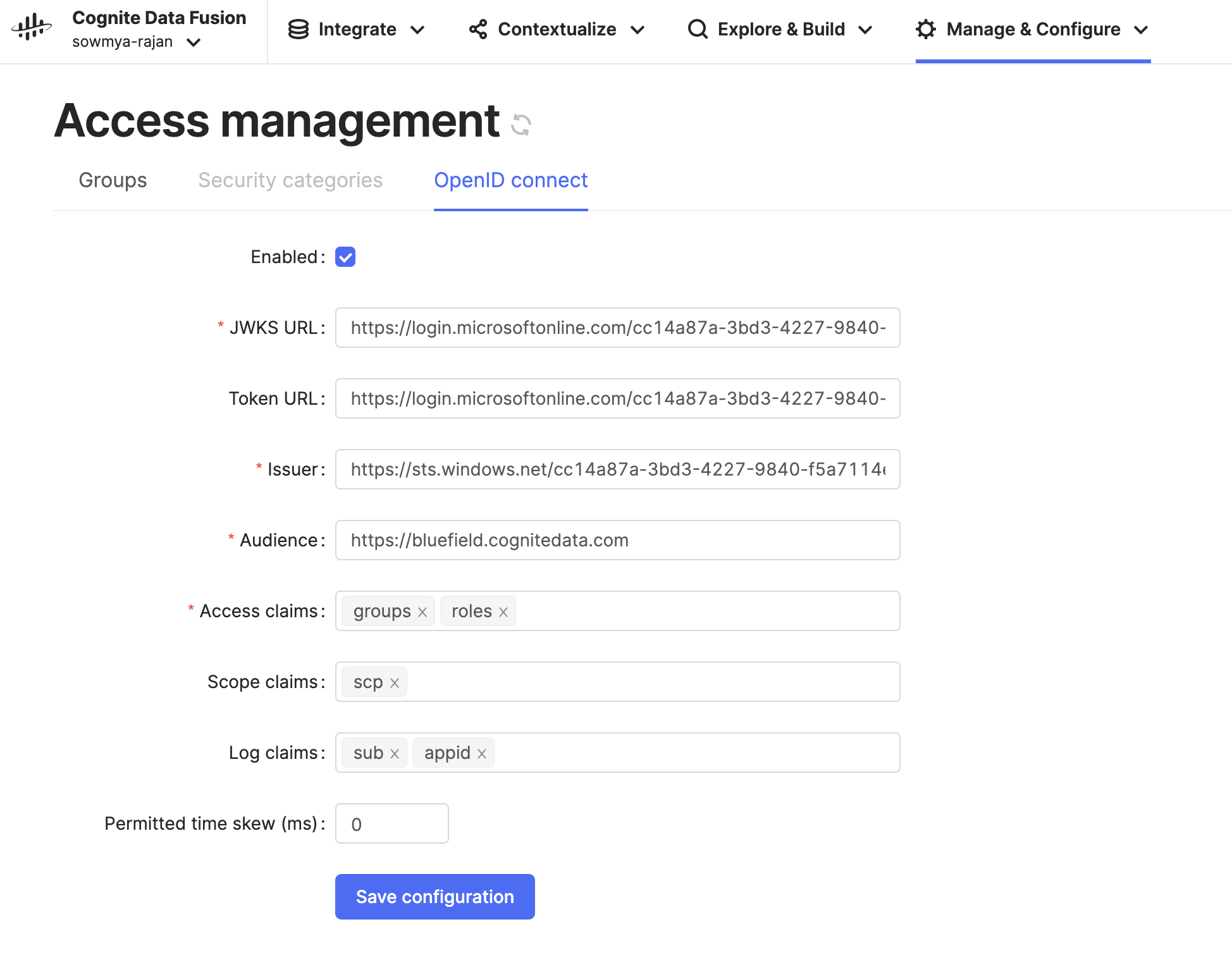Viewport: 1232px width, 960px height.
Task: Remove the groups access claim tag
Action: [422, 612]
